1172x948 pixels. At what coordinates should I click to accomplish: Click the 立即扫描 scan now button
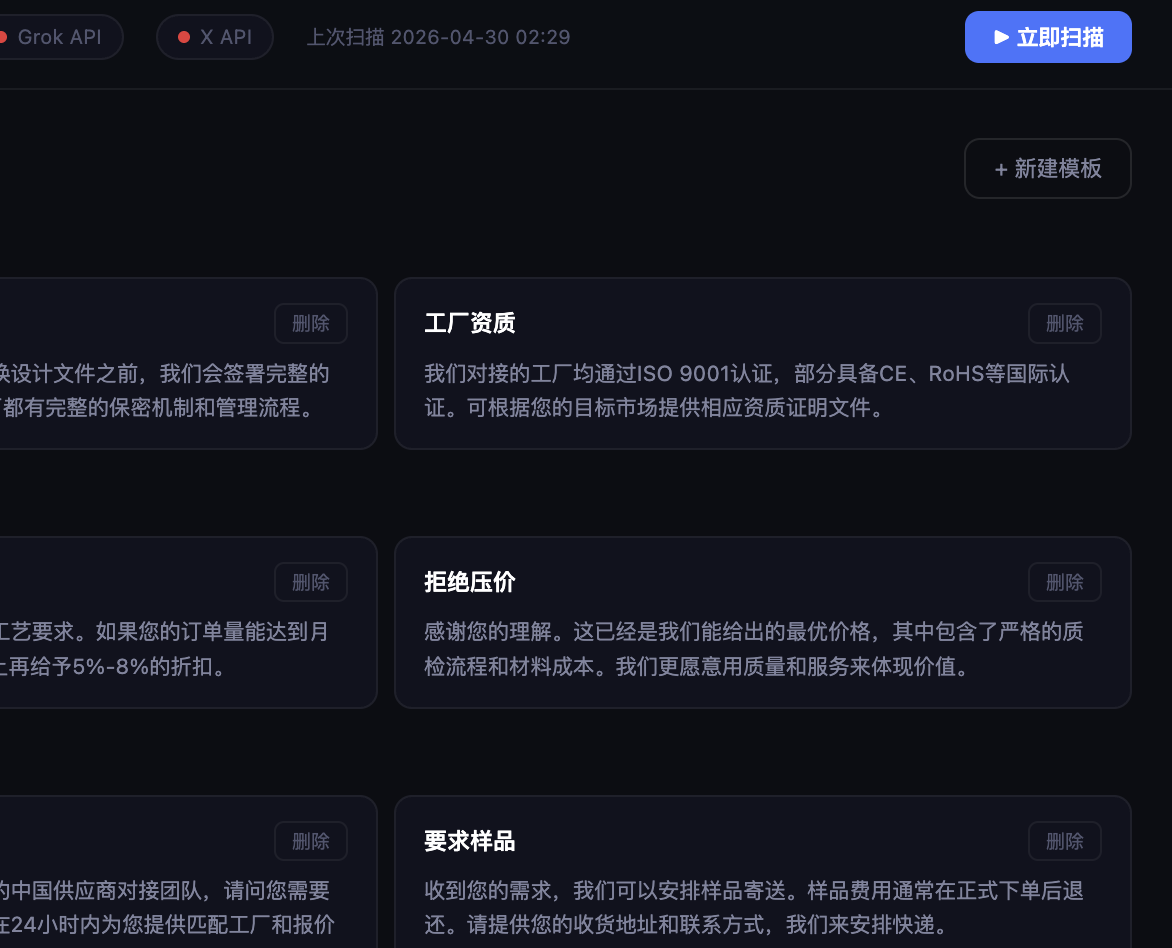point(1048,37)
